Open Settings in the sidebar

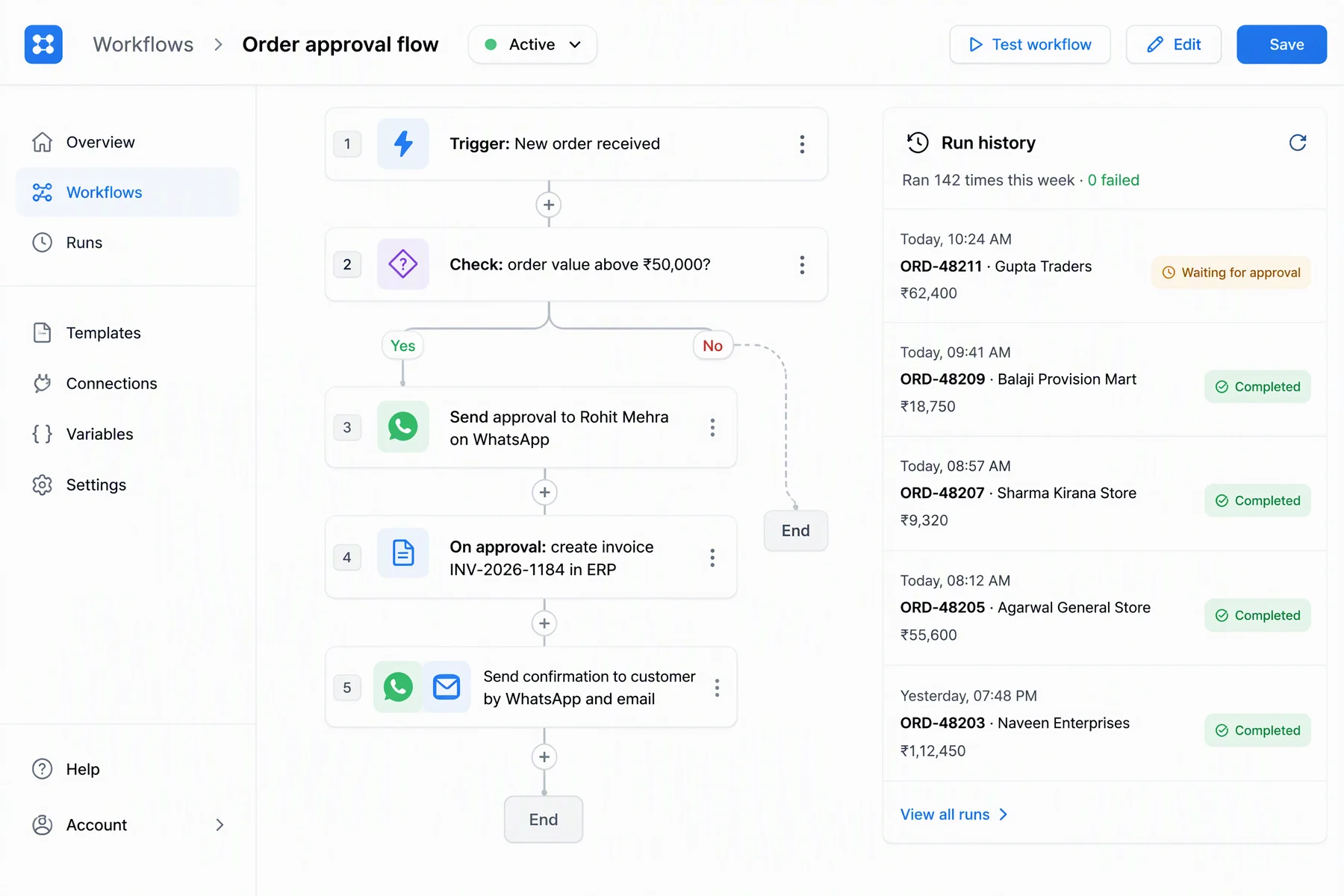[x=128, y=485]
